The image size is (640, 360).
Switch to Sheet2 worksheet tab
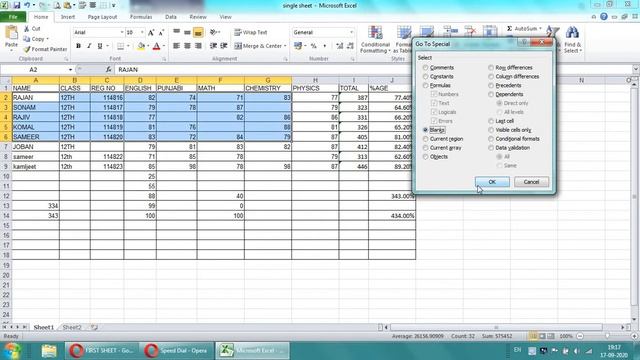[x=72, y=327]
